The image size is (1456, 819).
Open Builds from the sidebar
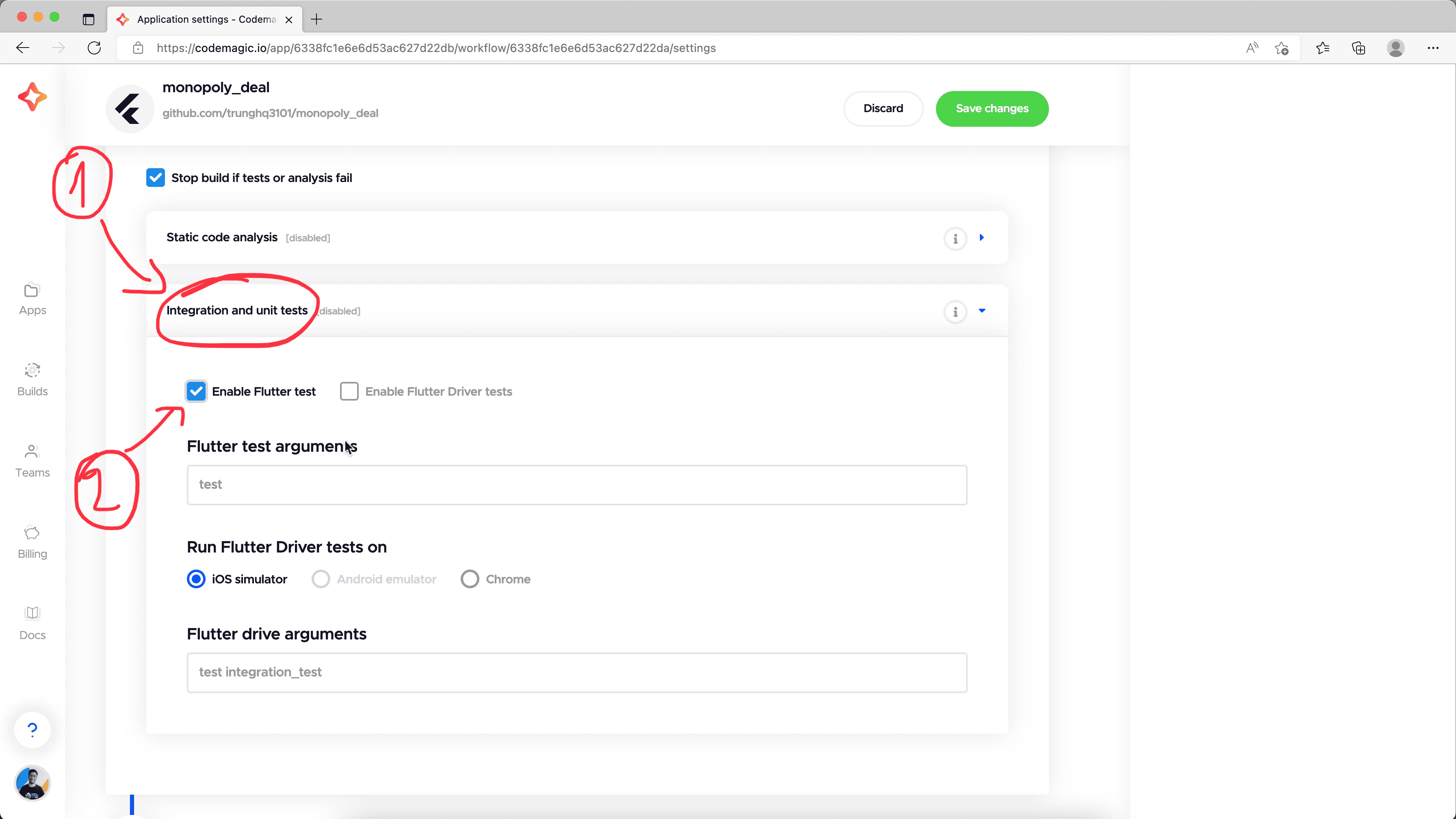pyautogui.click(x=32, y=380)
